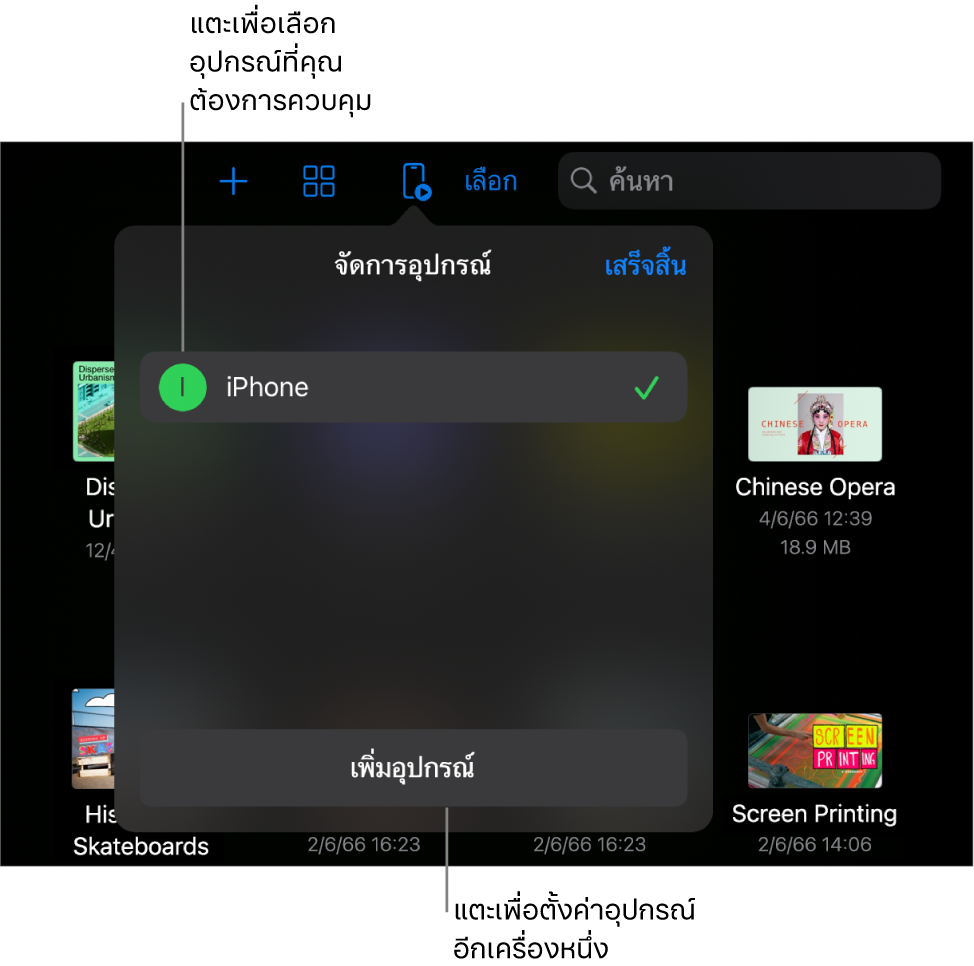This screenshot has width=974, height=966.
Task: Tap the magnifying glass search icon
Action: click(583, 181)
